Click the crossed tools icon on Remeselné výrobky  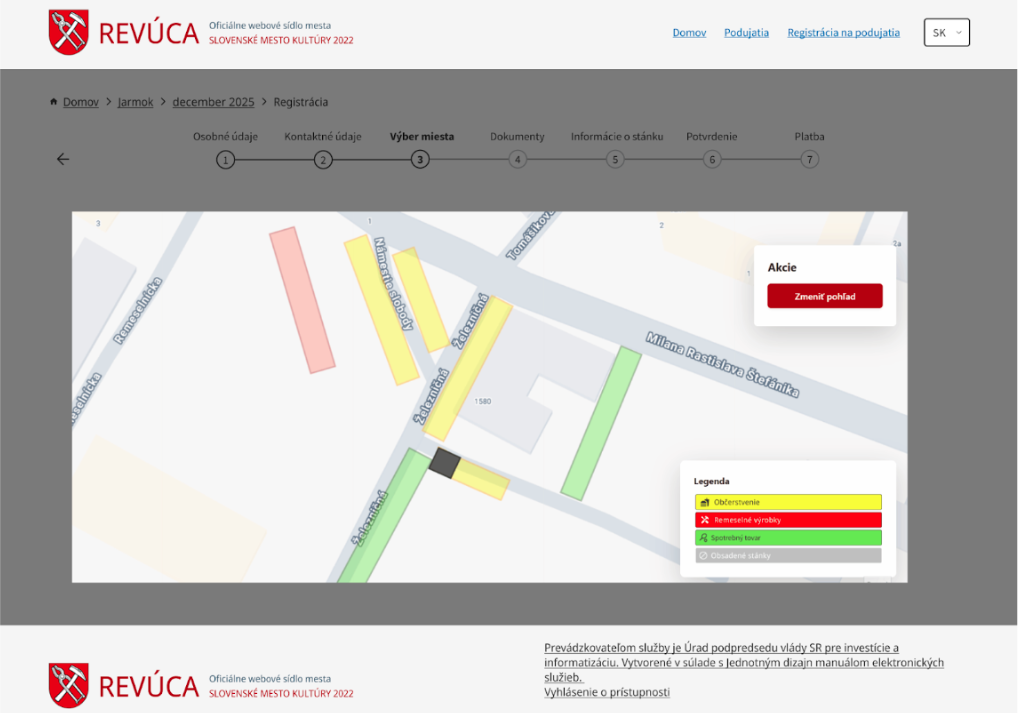coord(703,519)
